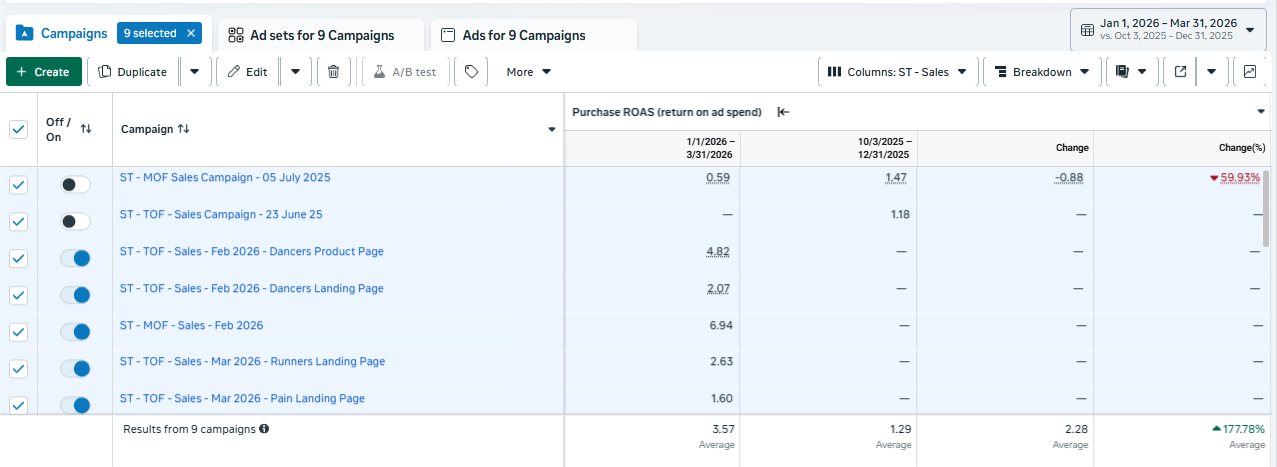Turn on ST - TOF - Sales Campaign - 23 June 25

click(x=75, y=221)
